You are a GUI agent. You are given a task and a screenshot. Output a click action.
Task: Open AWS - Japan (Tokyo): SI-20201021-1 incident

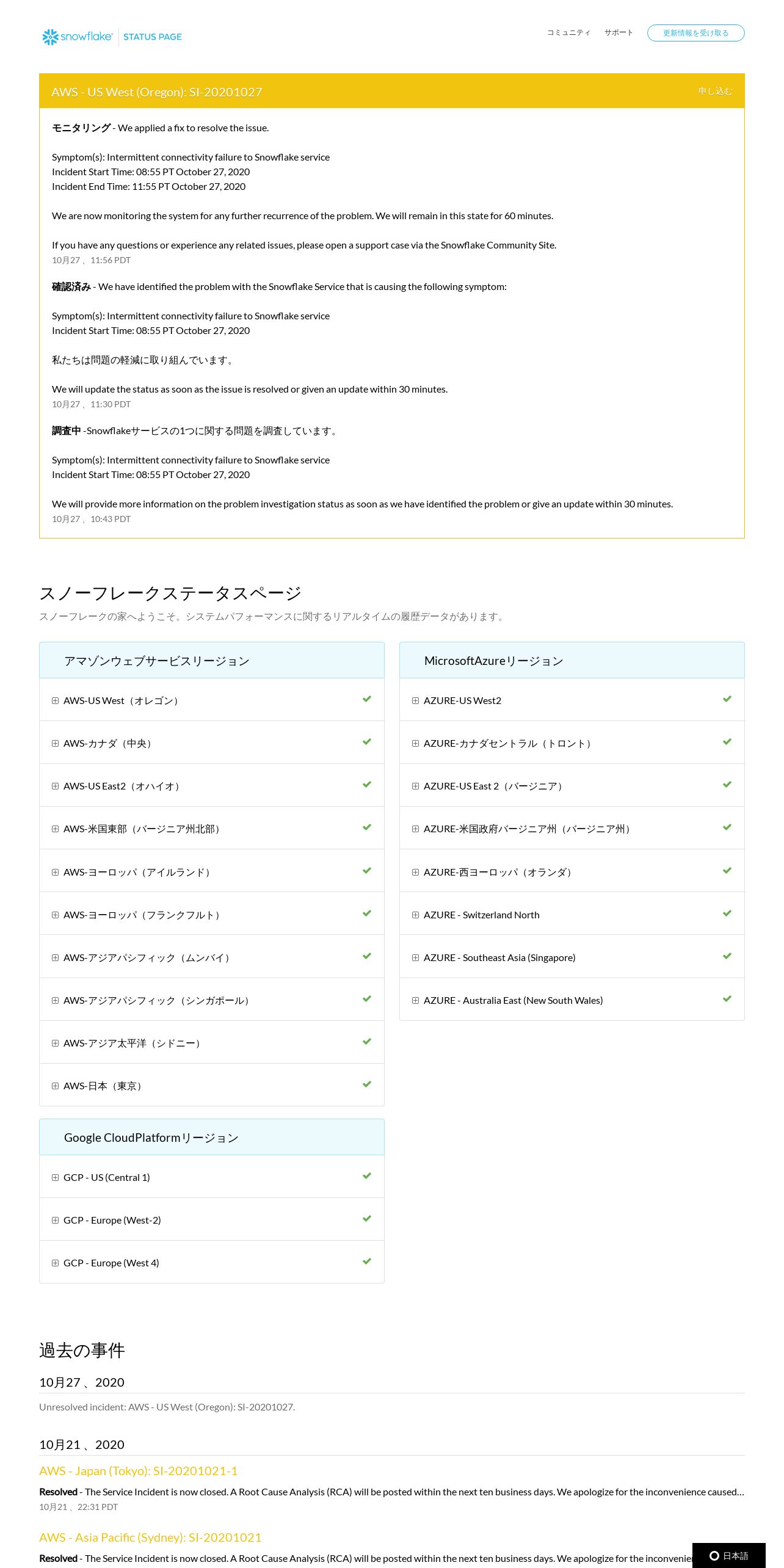(139, 1471)
